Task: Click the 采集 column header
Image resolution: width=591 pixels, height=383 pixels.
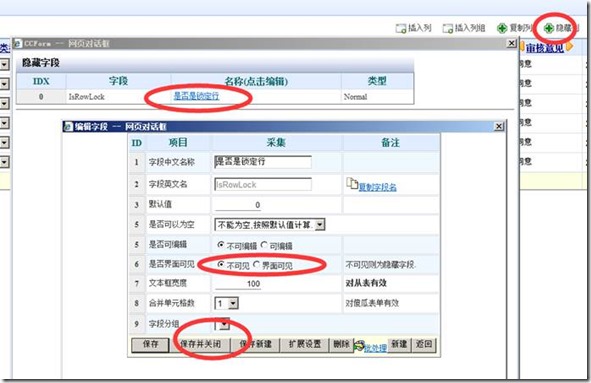Action: [x=276, y=143]
